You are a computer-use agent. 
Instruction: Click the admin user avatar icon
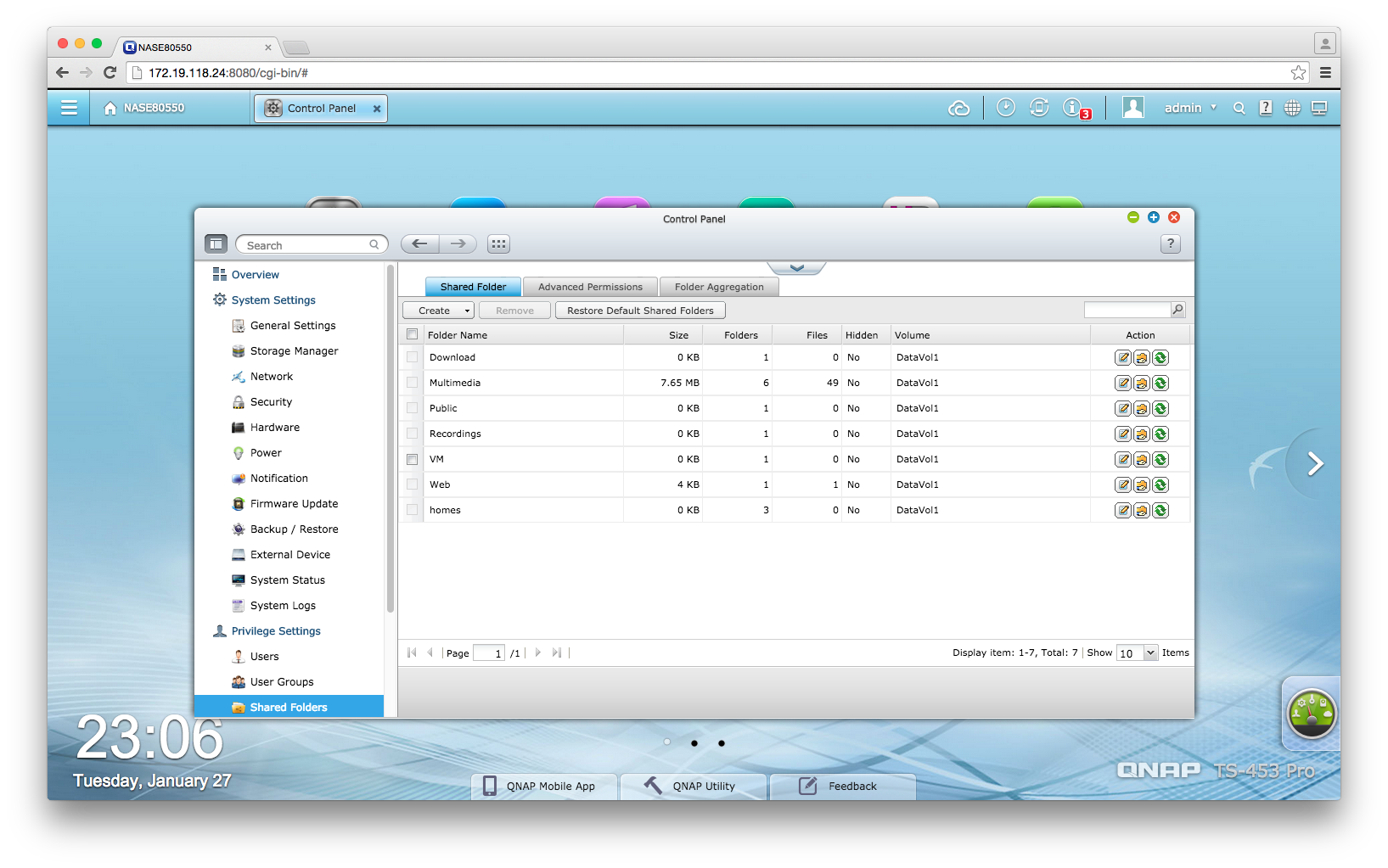point(1133,108)
